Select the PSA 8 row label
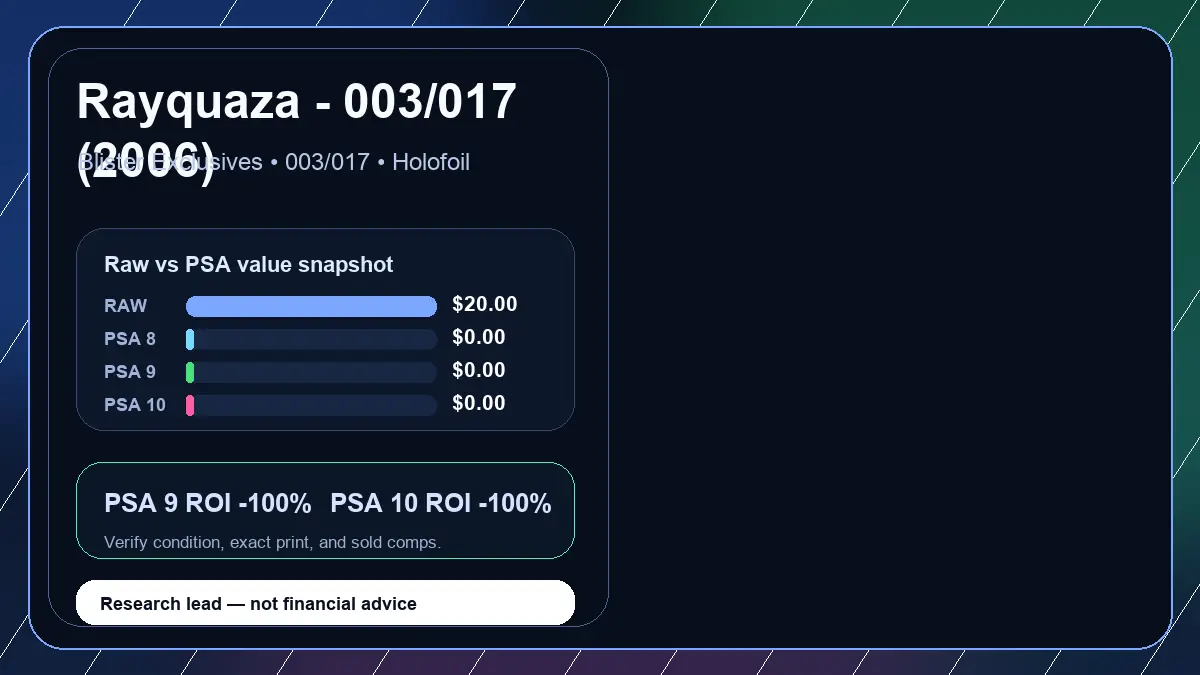The height and width of the screenshot is (675, 1200). (130, 339)
